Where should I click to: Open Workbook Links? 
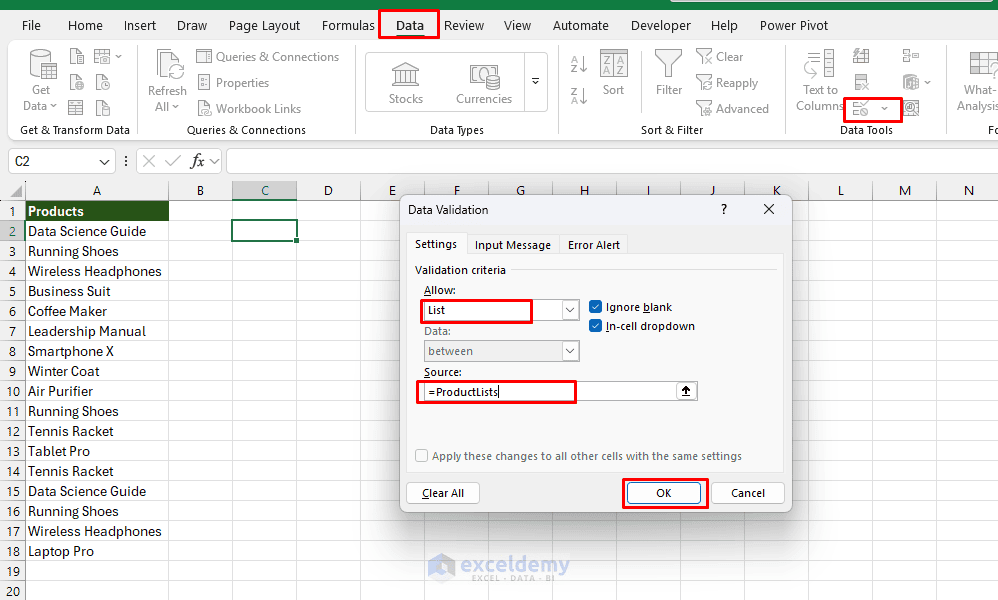(249, 109)
